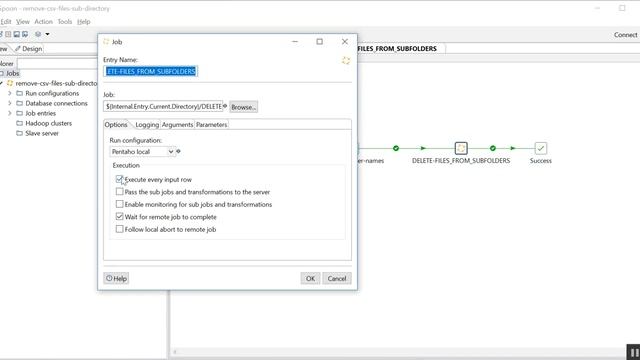
Task: Close the Job dialog with the X button
Action: tap(345, 42)
